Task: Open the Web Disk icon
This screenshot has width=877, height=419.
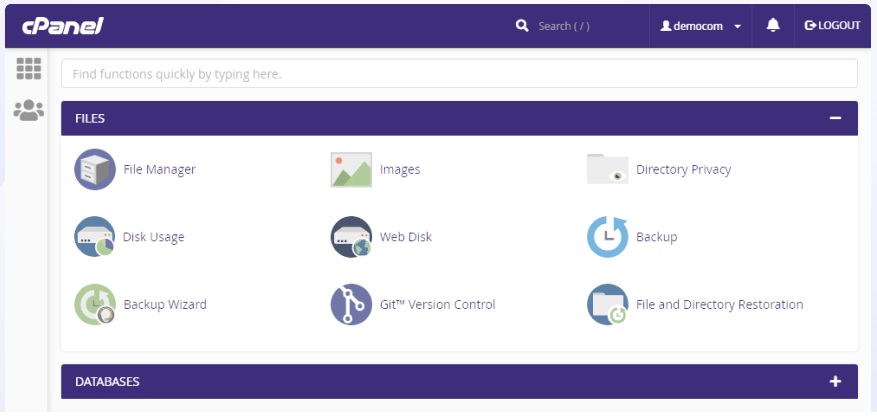Action: click(351, 237)
